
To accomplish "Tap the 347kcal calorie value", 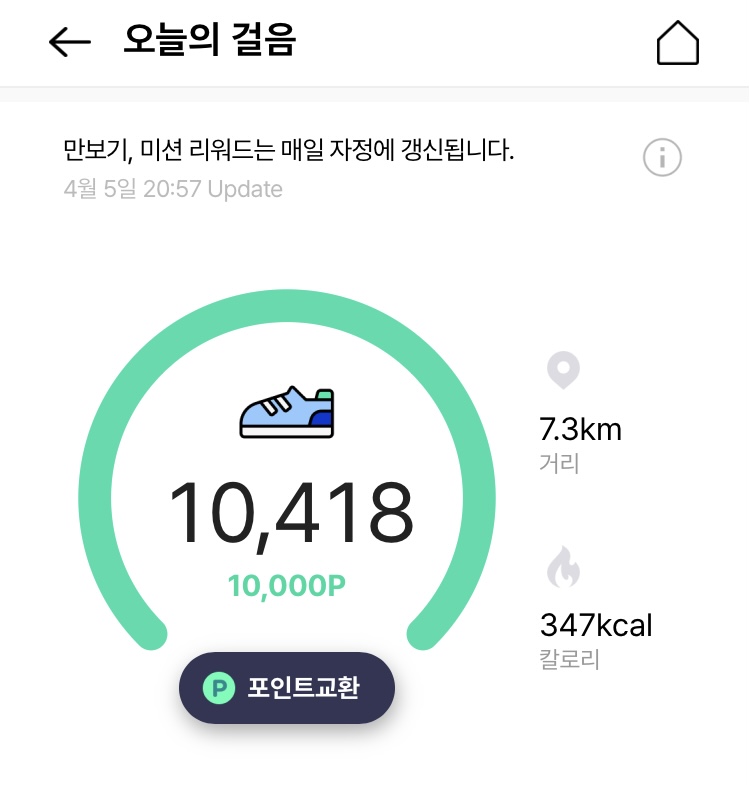I will [596, 626].
